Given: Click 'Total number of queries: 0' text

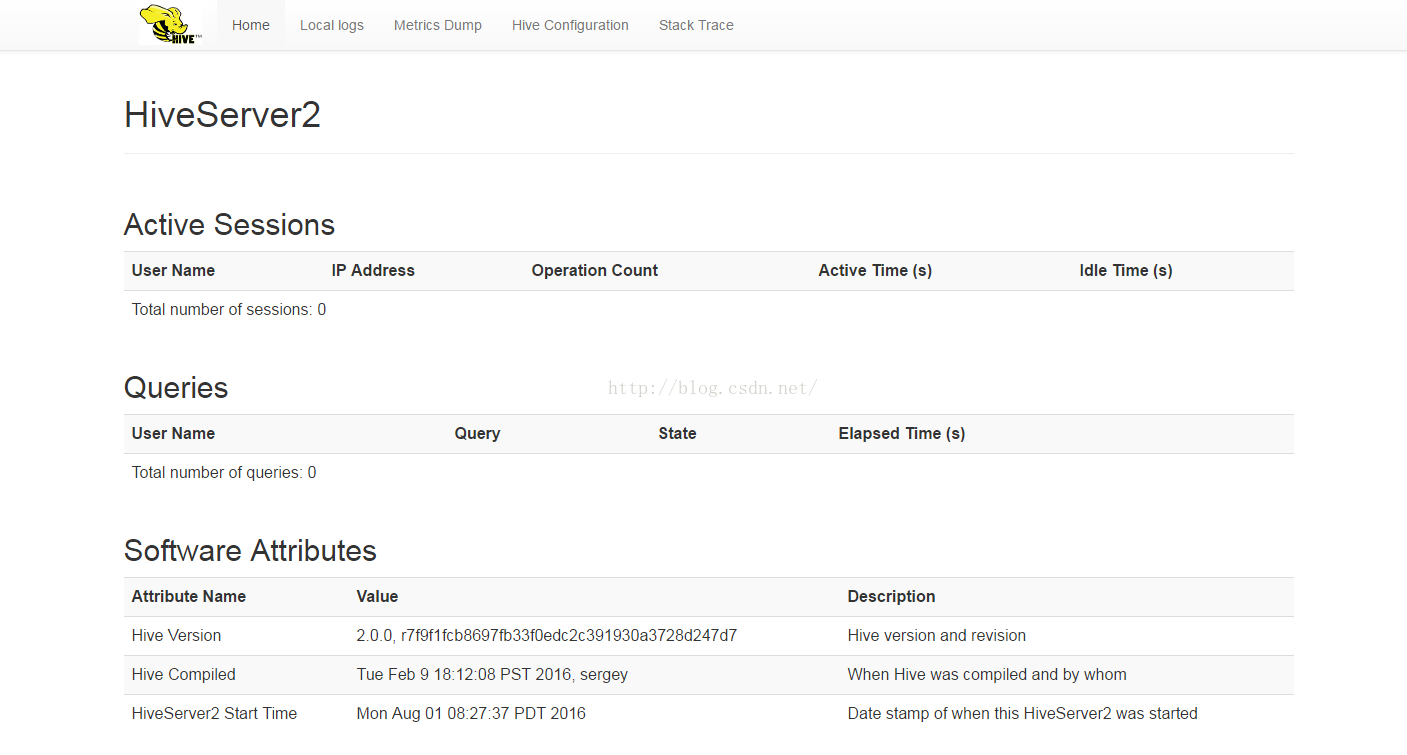Looking at the screenshot, I should point(224,472).
